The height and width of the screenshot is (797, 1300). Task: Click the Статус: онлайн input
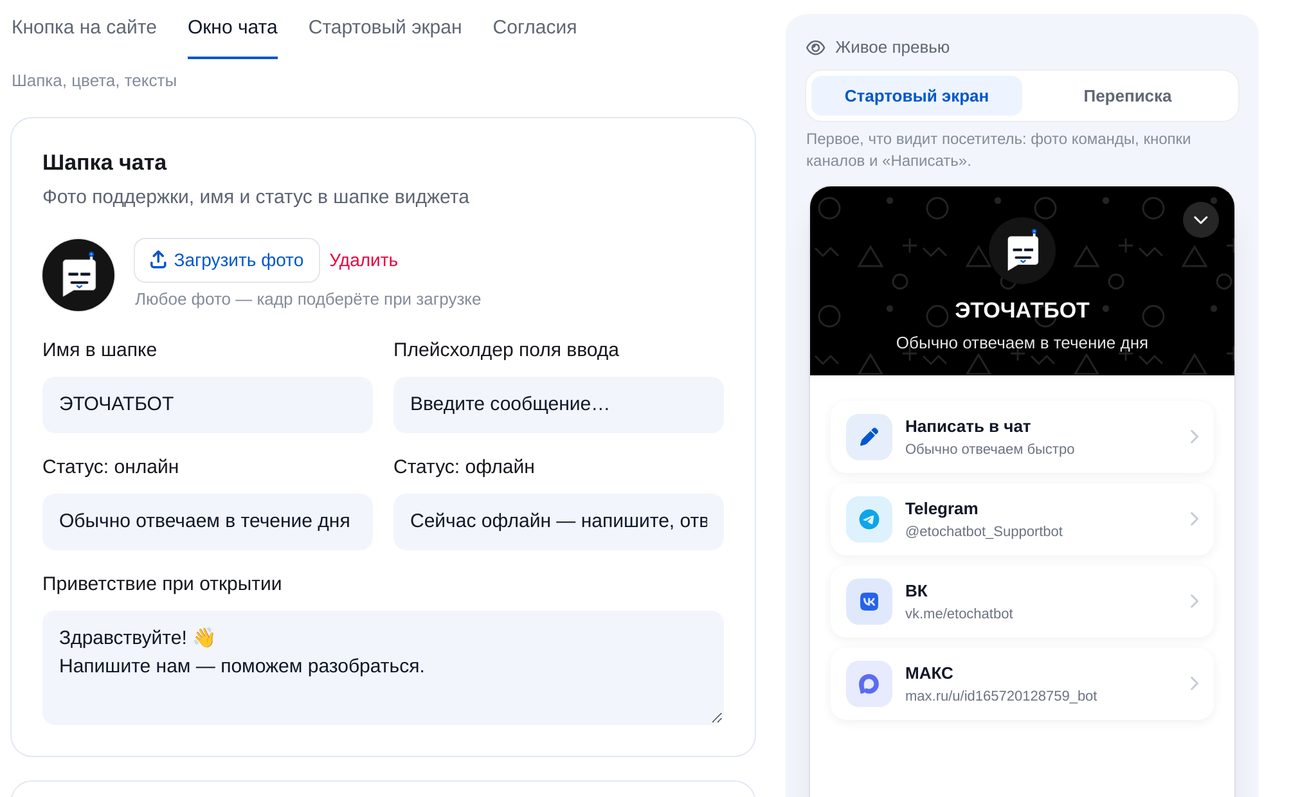[207, 522]
